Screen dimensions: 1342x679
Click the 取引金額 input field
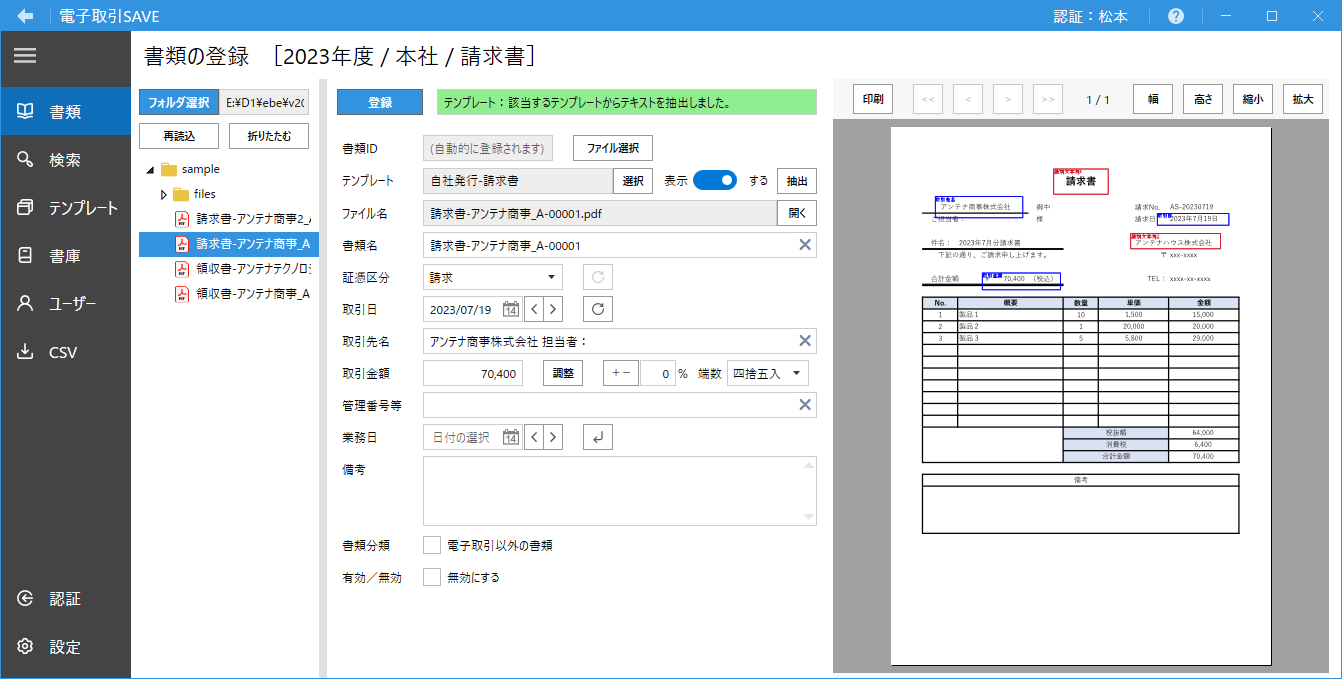[x=473, y=373]
